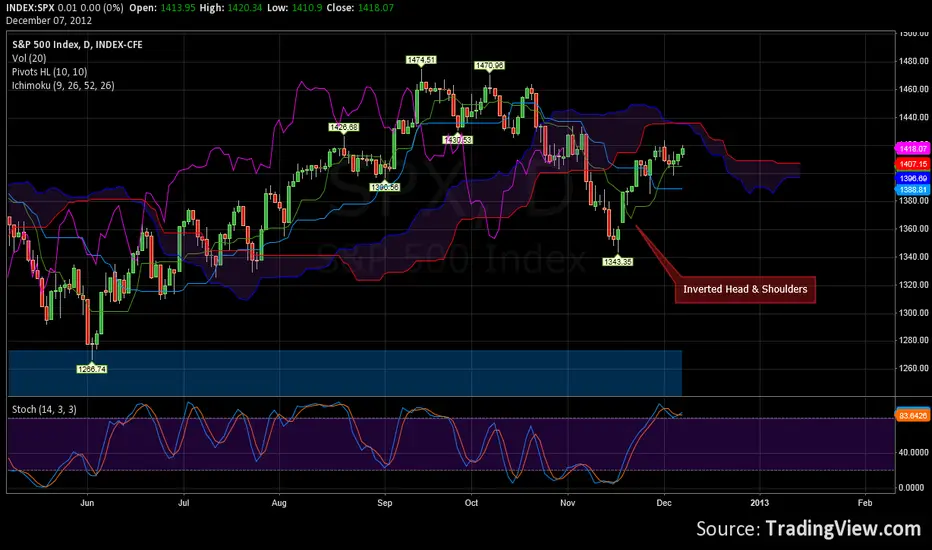The height and width of the screenshot is (550, 932).
Task: Select the Stoch (14, 3, 3) indicator label
Action: (x=44, y=409)
